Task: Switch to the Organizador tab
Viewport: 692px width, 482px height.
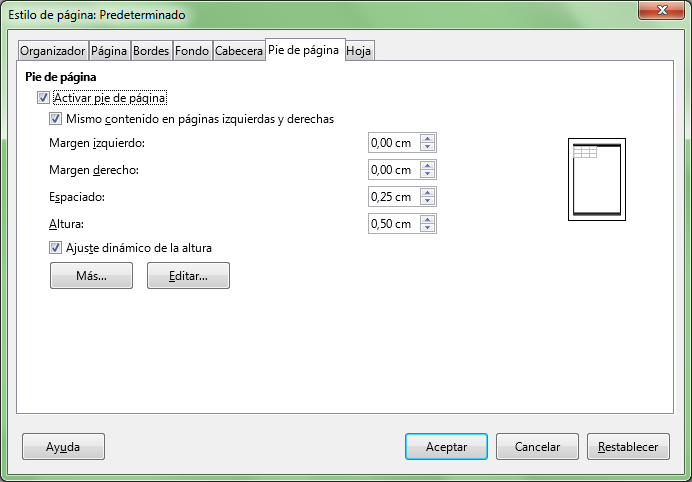Action: click(x=53, y=51)
